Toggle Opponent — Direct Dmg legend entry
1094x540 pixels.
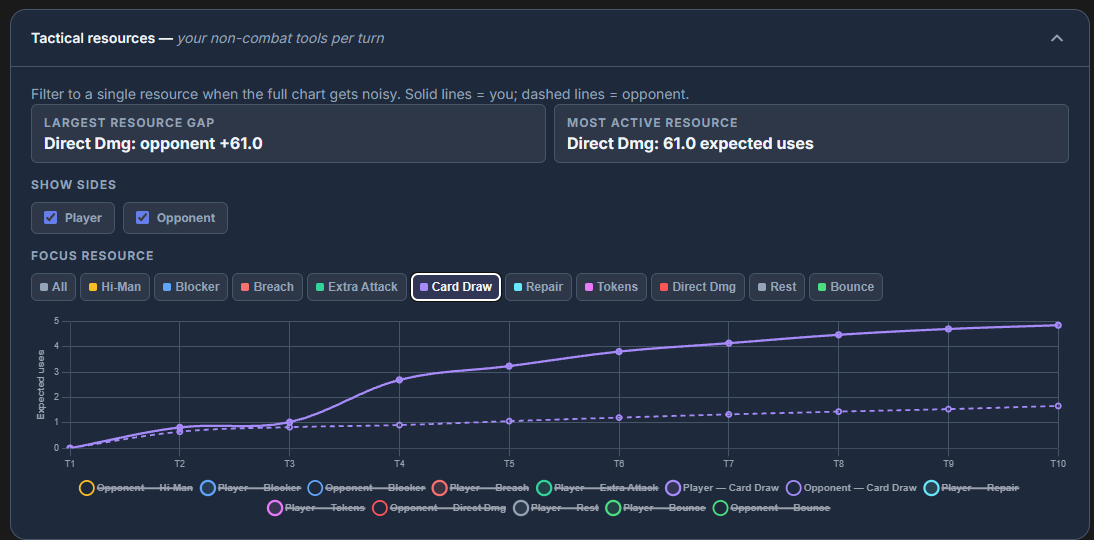[440, 508]
